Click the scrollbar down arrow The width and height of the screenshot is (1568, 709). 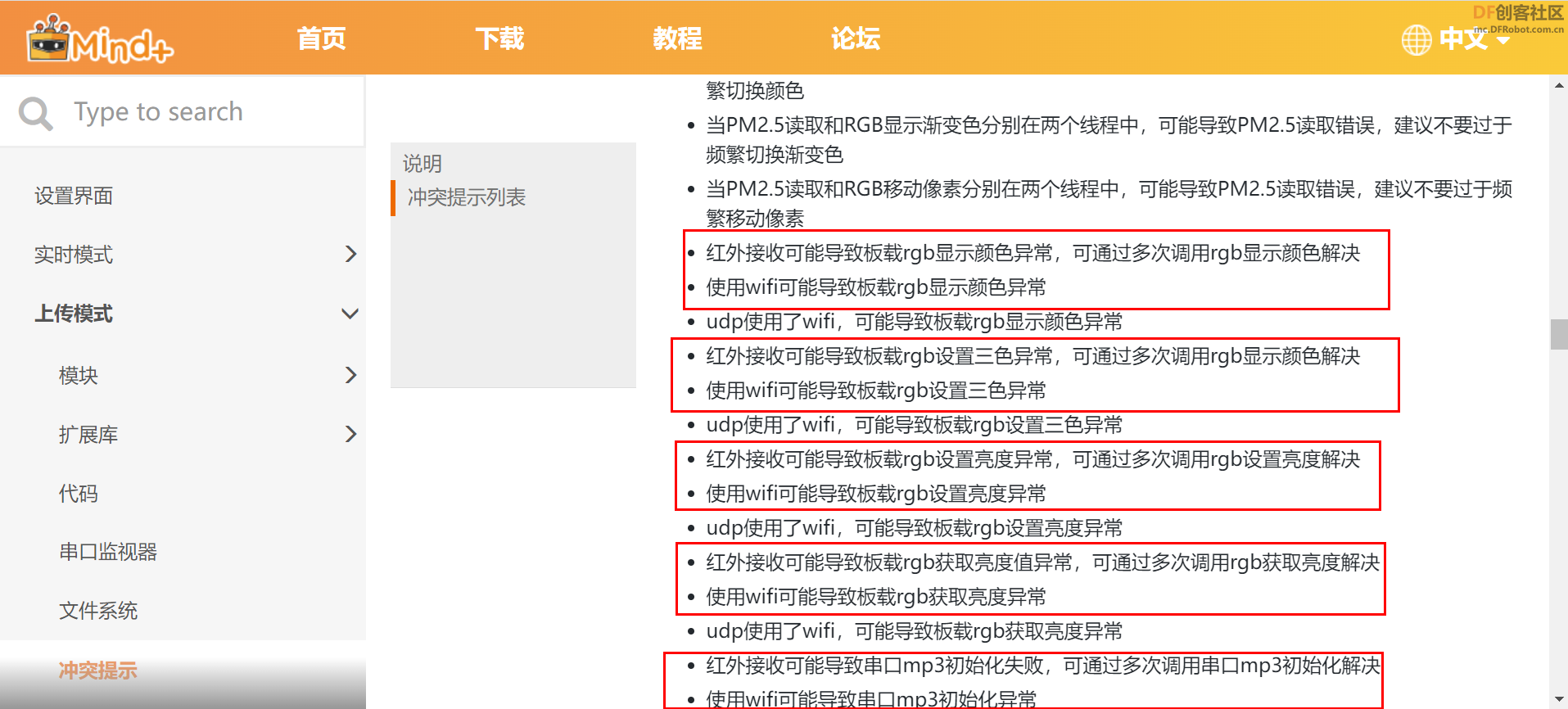pyautogui.click(x=1559, y=699)
